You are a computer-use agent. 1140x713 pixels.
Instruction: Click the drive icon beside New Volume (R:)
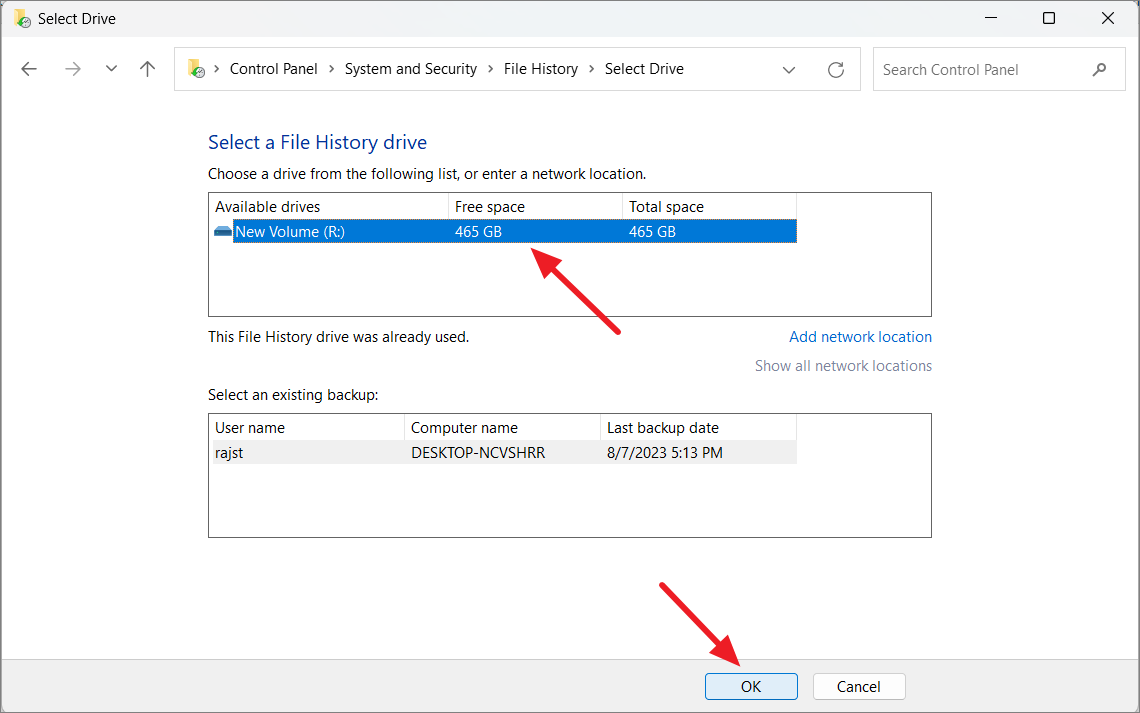click(222, 231)
